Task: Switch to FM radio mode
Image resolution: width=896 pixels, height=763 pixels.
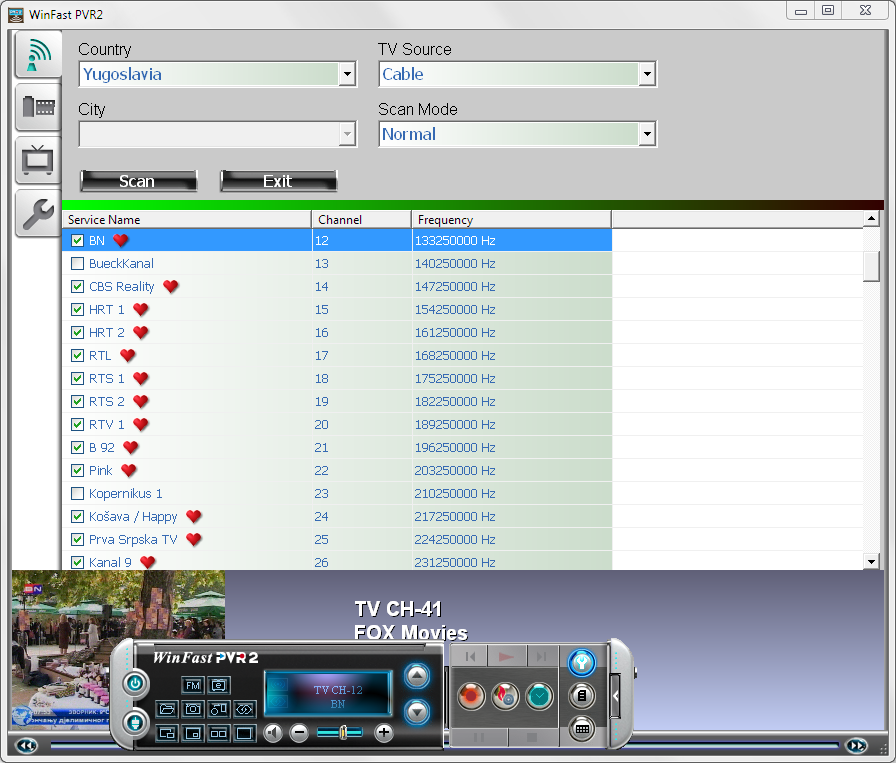Action: point(193,685)
